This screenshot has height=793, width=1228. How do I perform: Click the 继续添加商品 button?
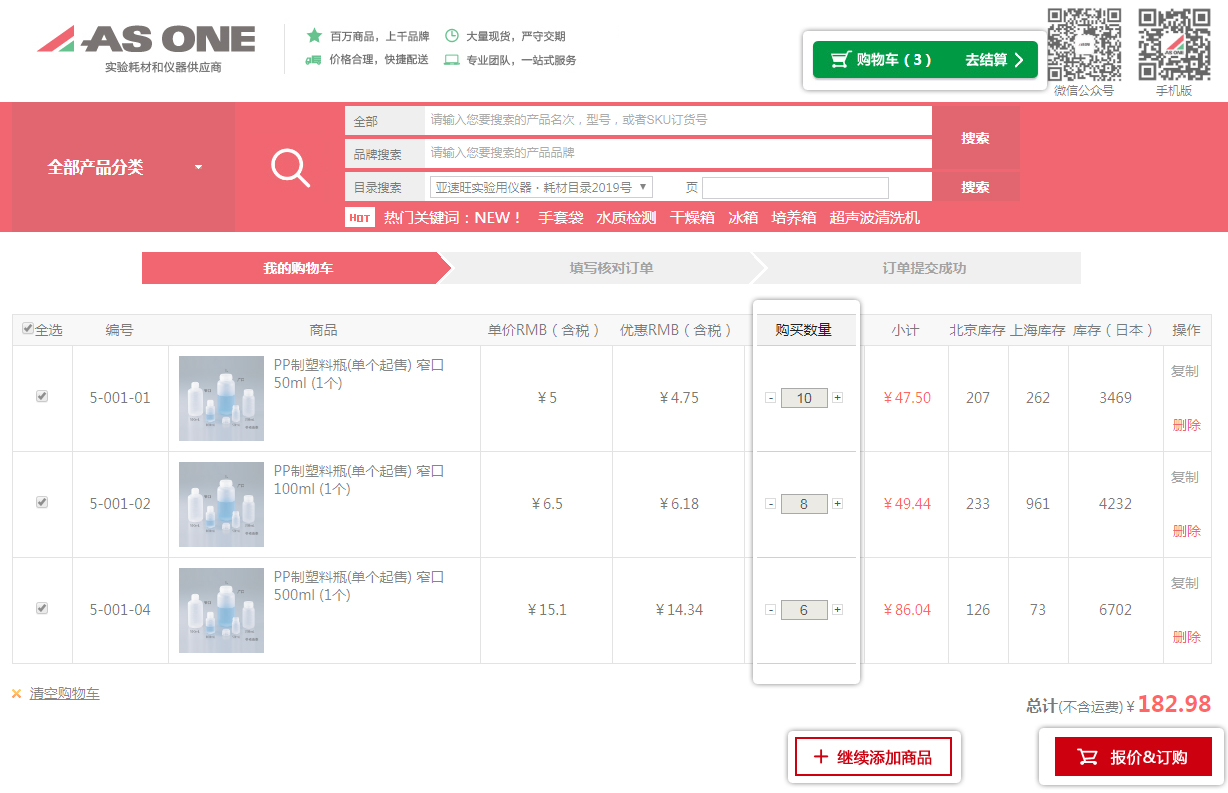pyautogui.click(x=873, y=757)
